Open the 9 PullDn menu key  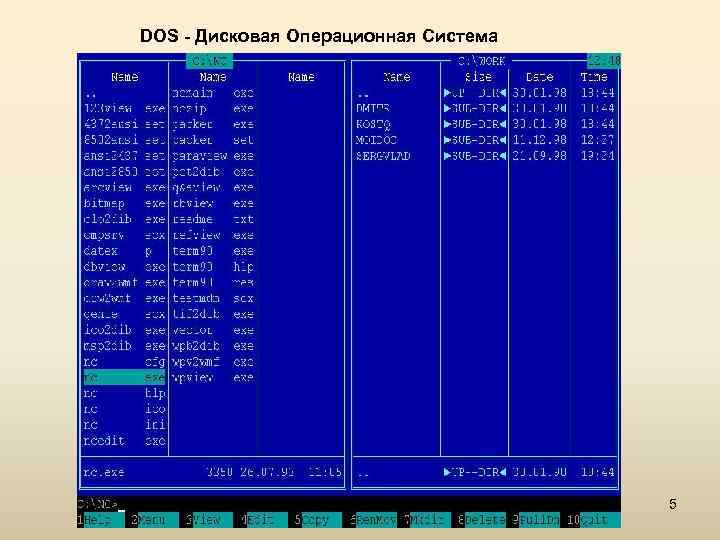[536, 520]
